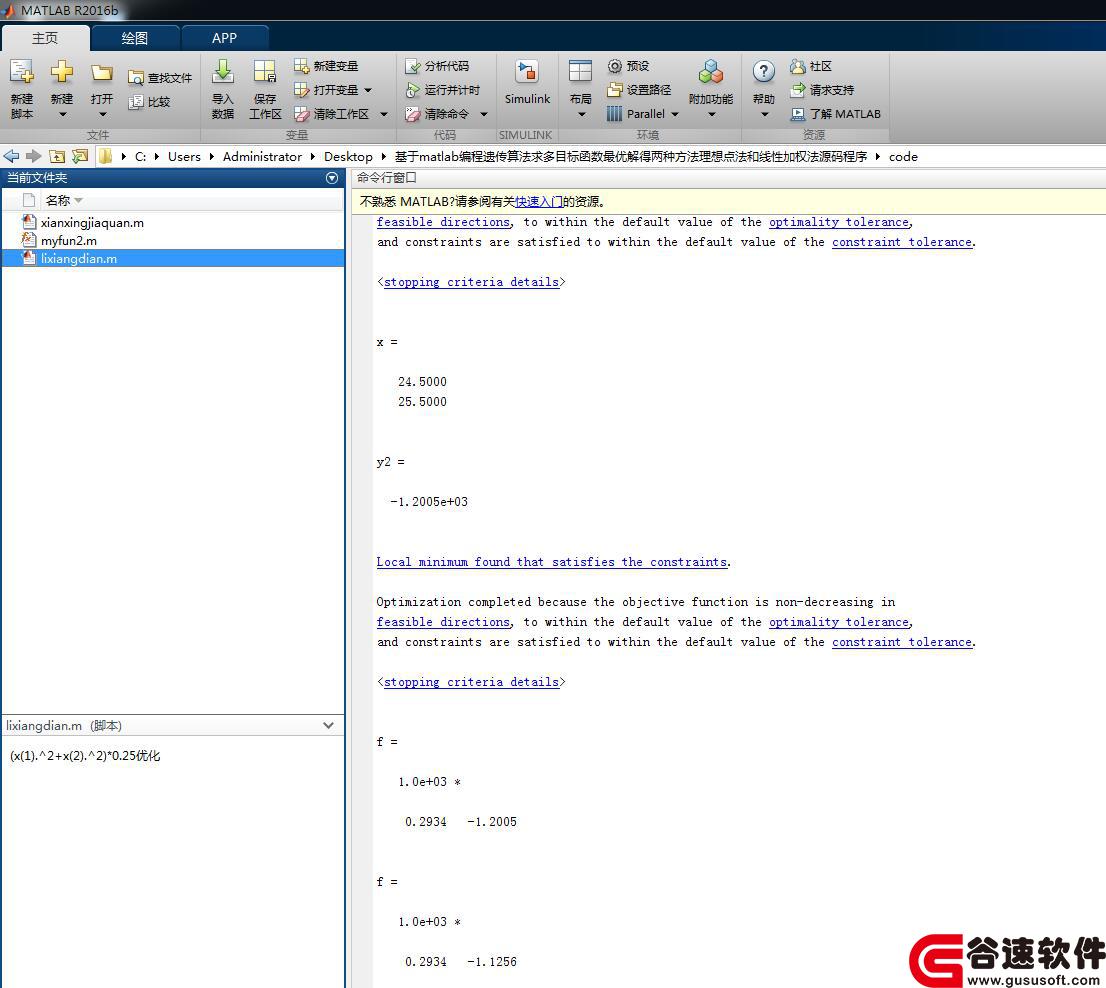Expand the 帮助 dropdown arrow
This screenshot has width=1106, height=988.
pos(764,114)
